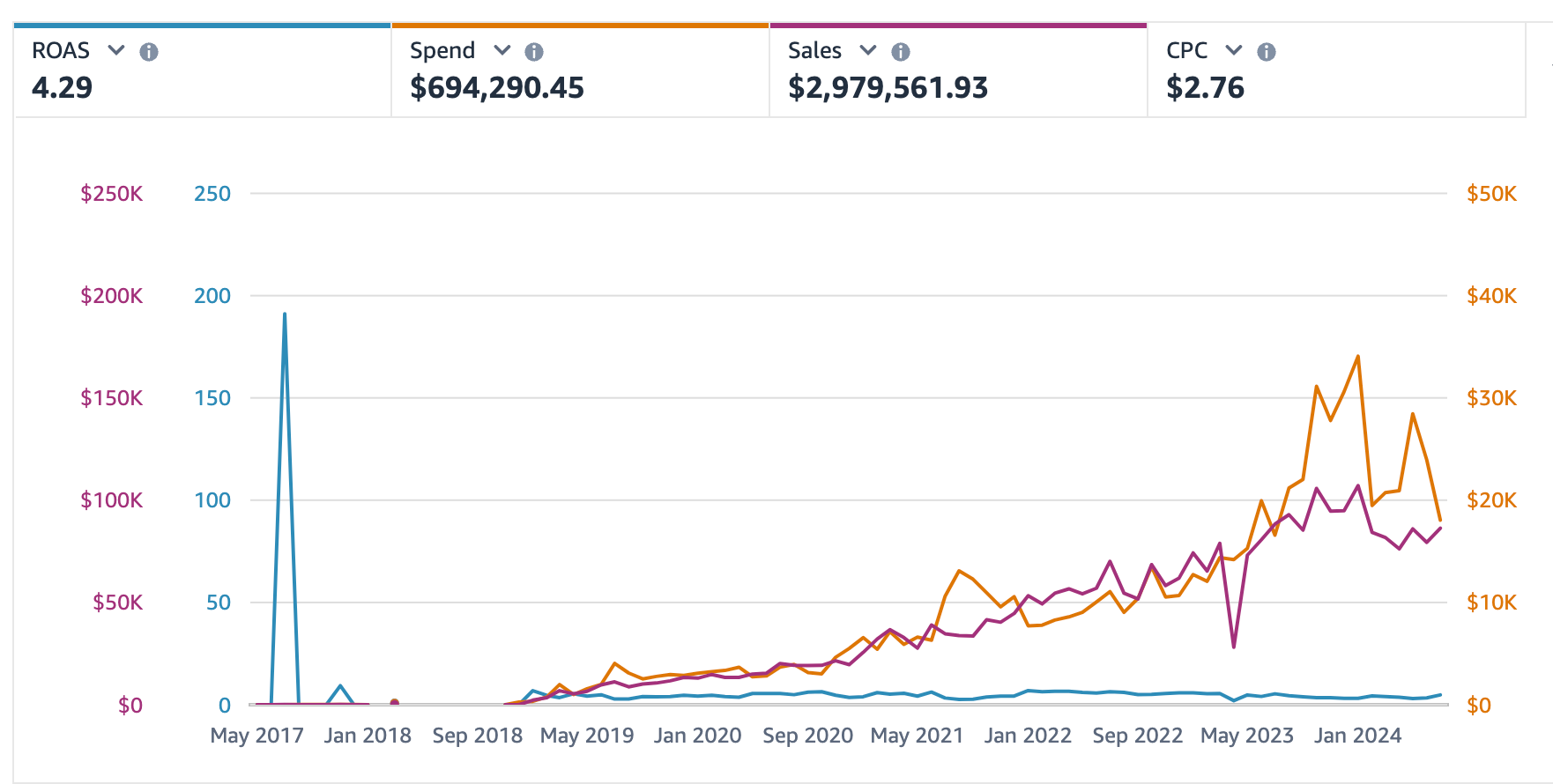This screenshot has width=1553, height=784.
Task: Click the small ROAS bump before Jan 2018
Action: click(x=340, y=685)
